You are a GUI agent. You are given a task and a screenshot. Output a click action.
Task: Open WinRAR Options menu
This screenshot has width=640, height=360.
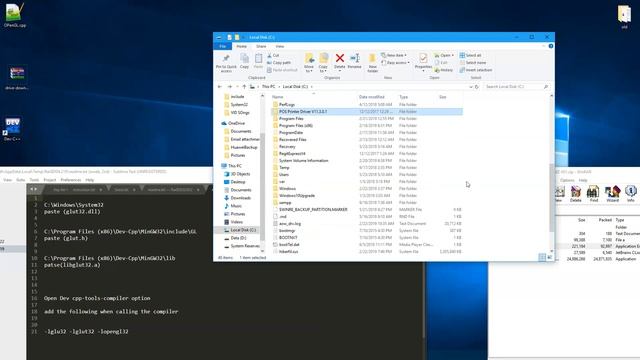(x=567, y=180)
